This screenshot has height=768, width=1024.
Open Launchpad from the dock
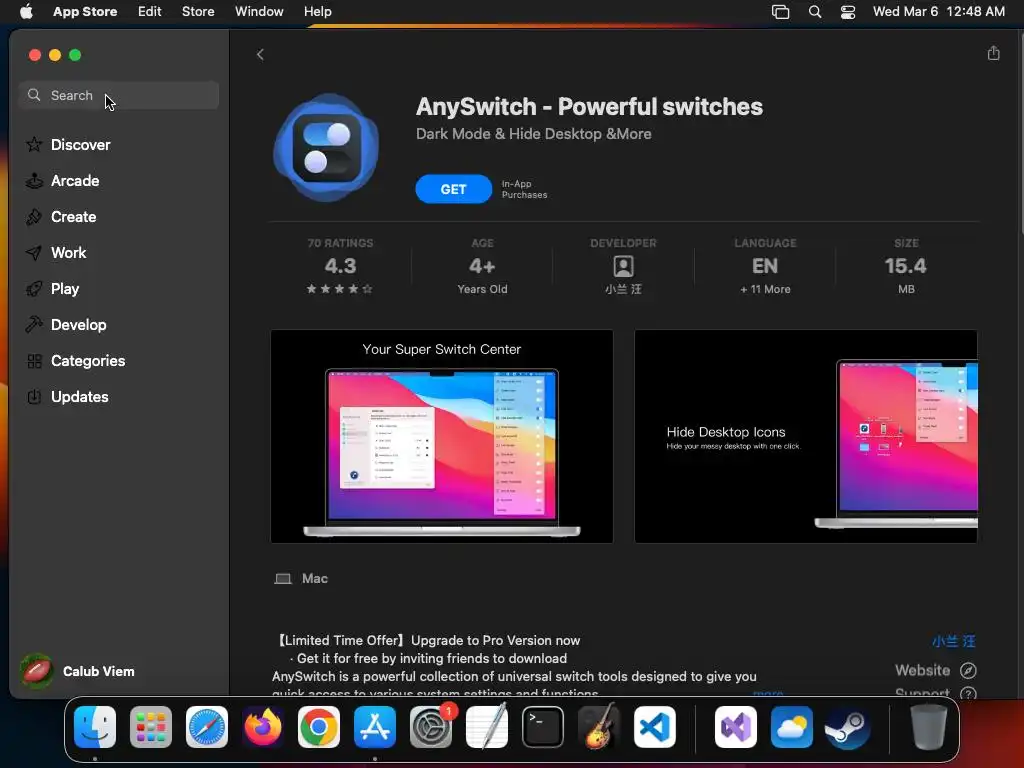coord(151,727)
